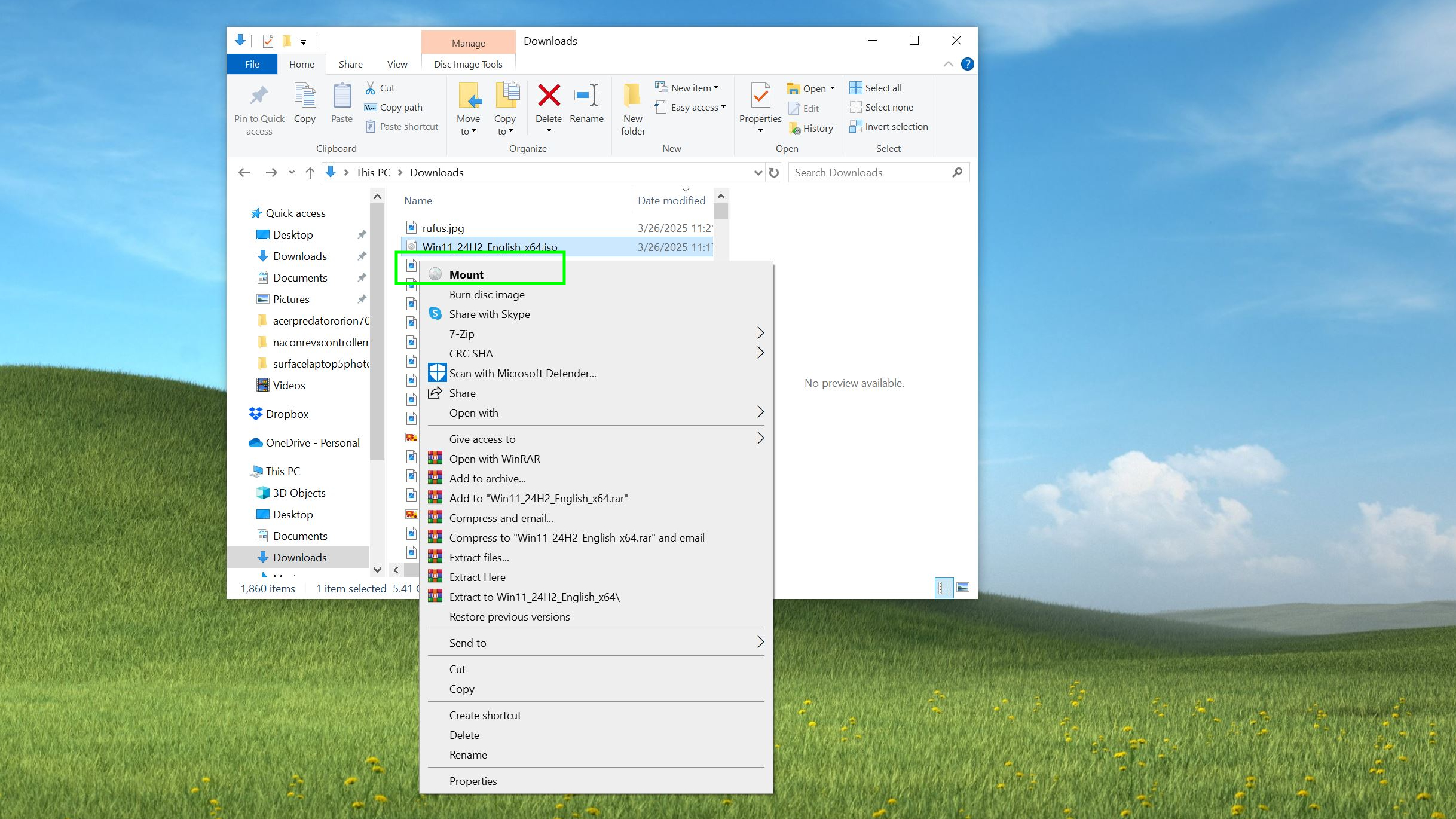Click the New folder icon

tap(632, 96)
